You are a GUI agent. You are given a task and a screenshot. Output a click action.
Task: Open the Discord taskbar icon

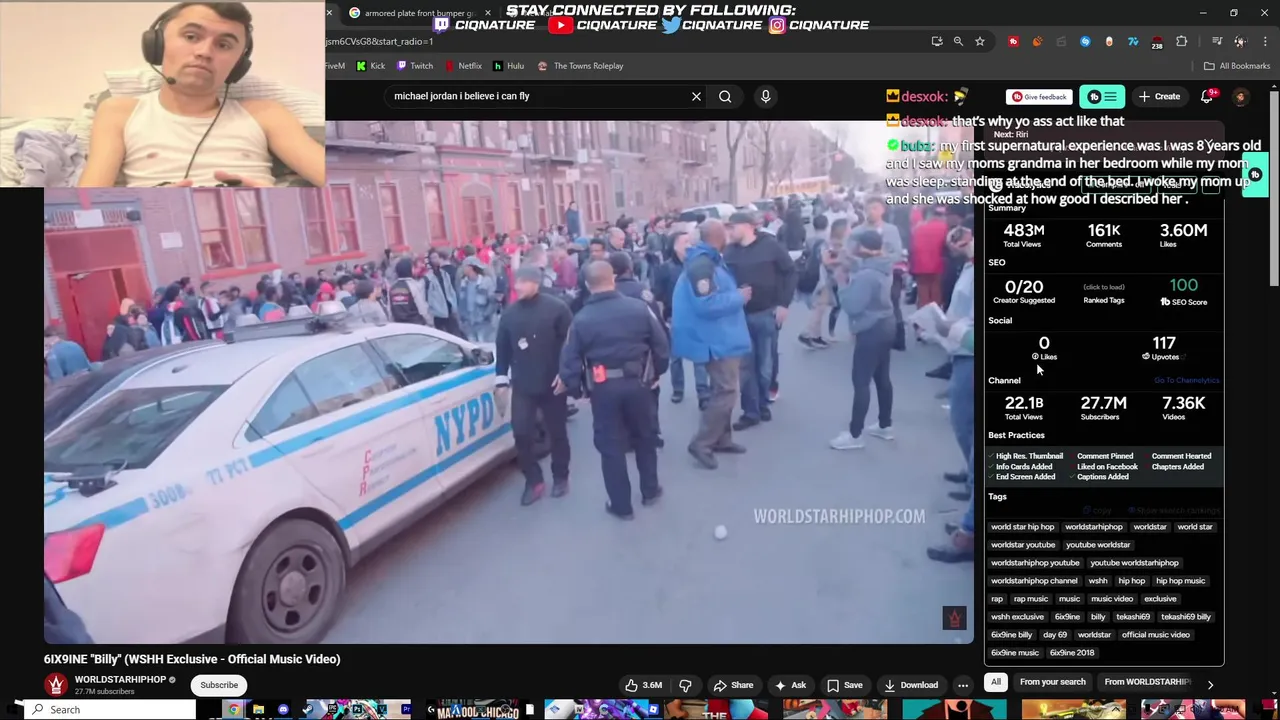(283, 710)
